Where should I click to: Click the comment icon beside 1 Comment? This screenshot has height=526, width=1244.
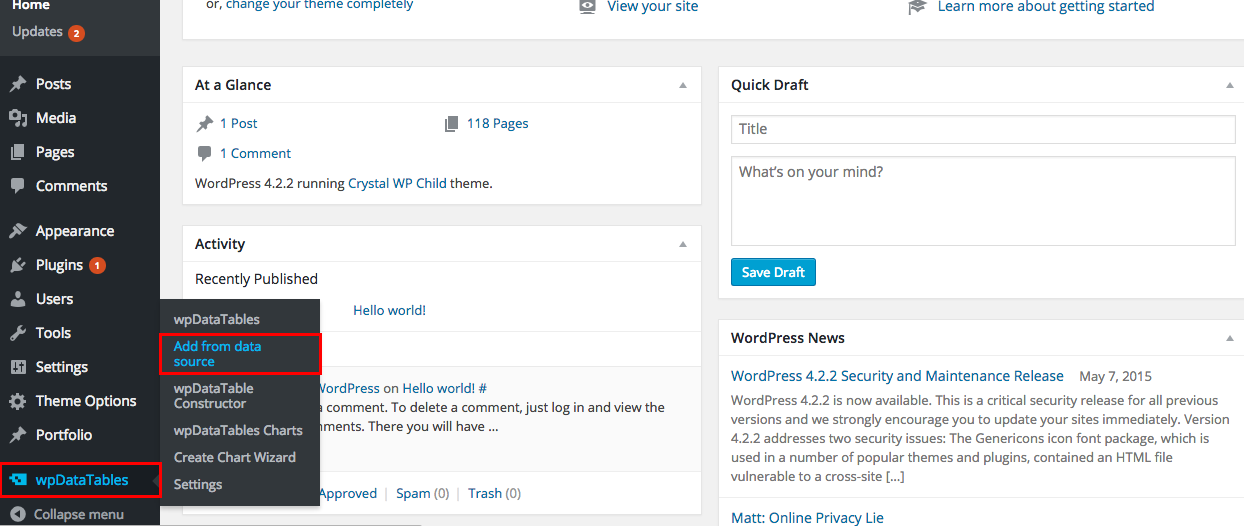pos(204,154)
